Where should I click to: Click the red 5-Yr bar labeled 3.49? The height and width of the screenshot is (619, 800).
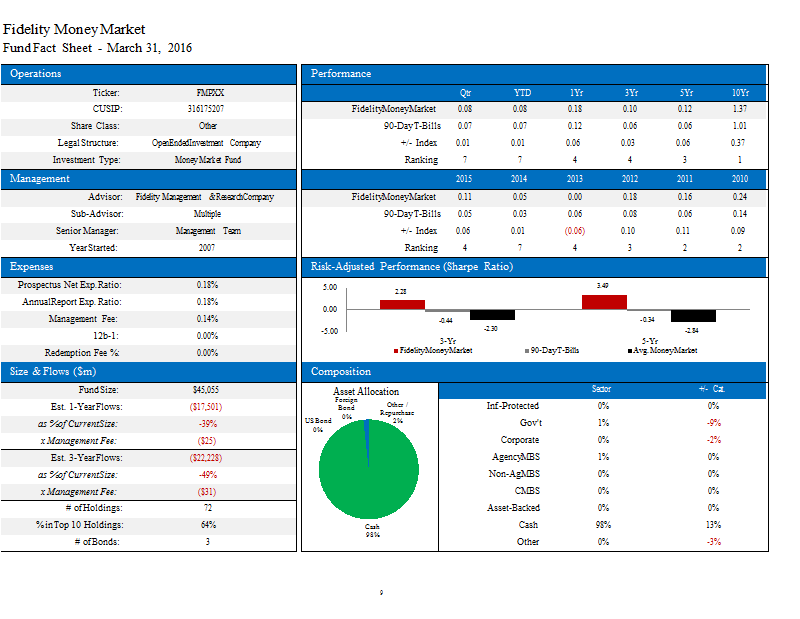point(605,302)
